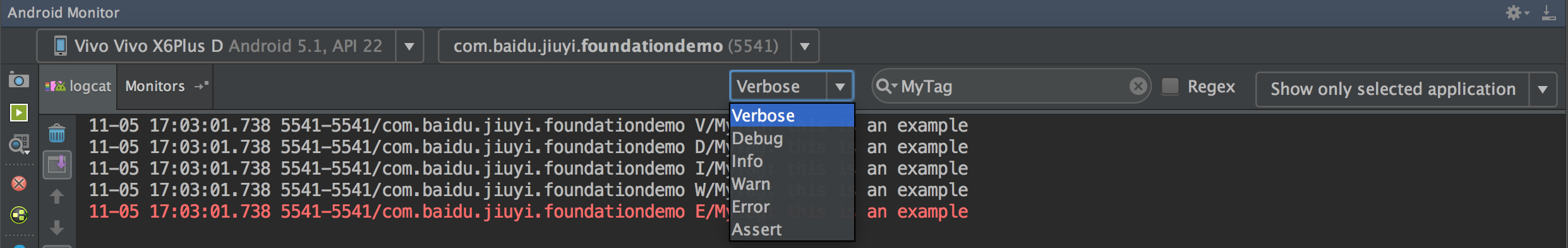Click the scroll to end icon
Image resolution: width=1568 pixels, height=248 pixels.
[57, 165]
